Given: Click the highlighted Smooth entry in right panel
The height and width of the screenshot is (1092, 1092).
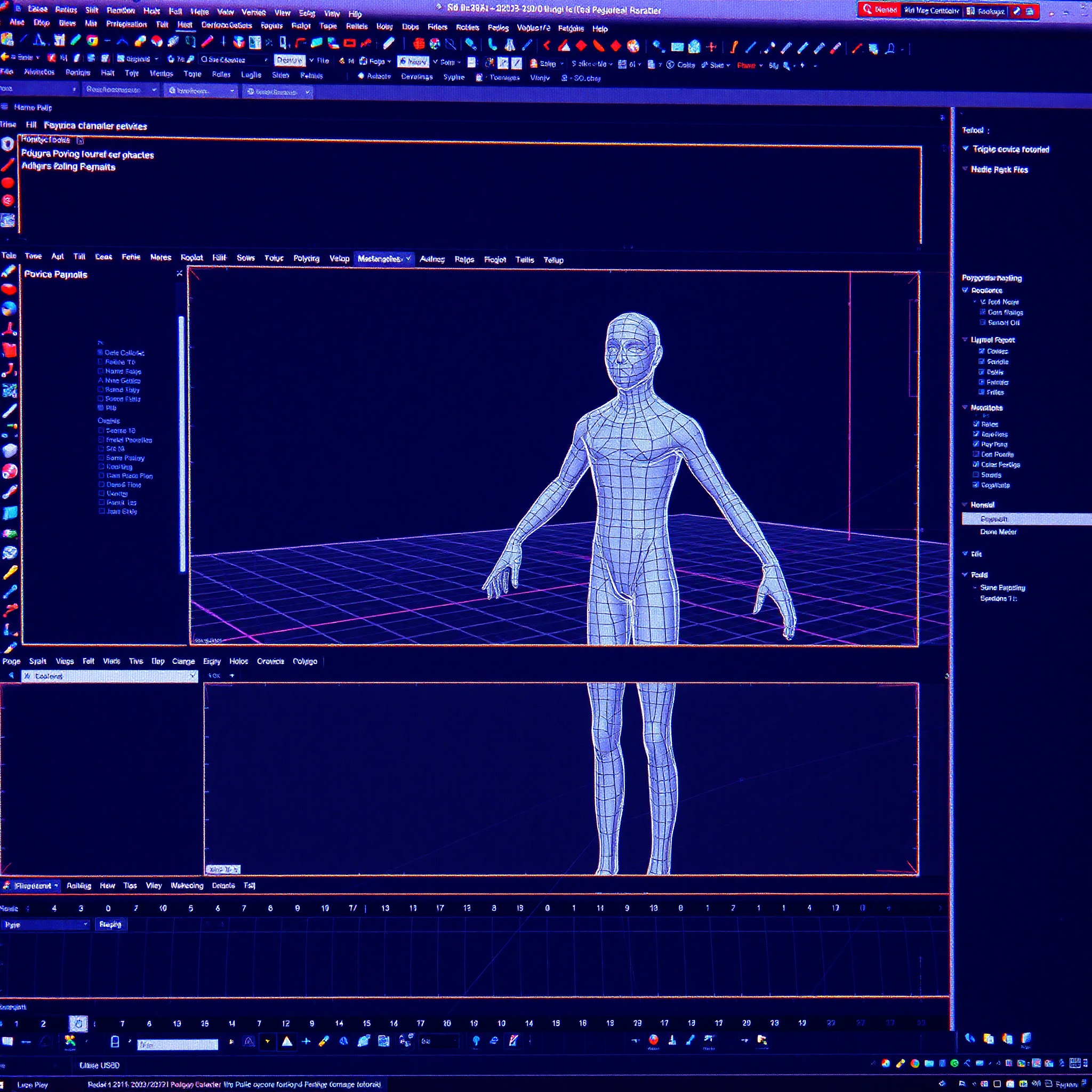Looking at the screenshot, I should pyautogui.click(x=996, y=518).
